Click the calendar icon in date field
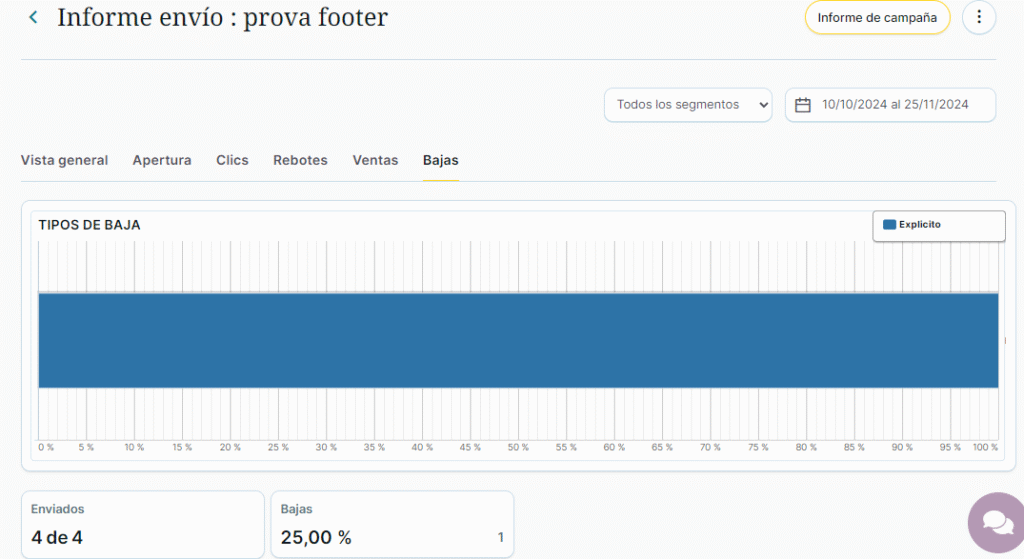This screenshot has height=559, width=1024. pos(802,105)
